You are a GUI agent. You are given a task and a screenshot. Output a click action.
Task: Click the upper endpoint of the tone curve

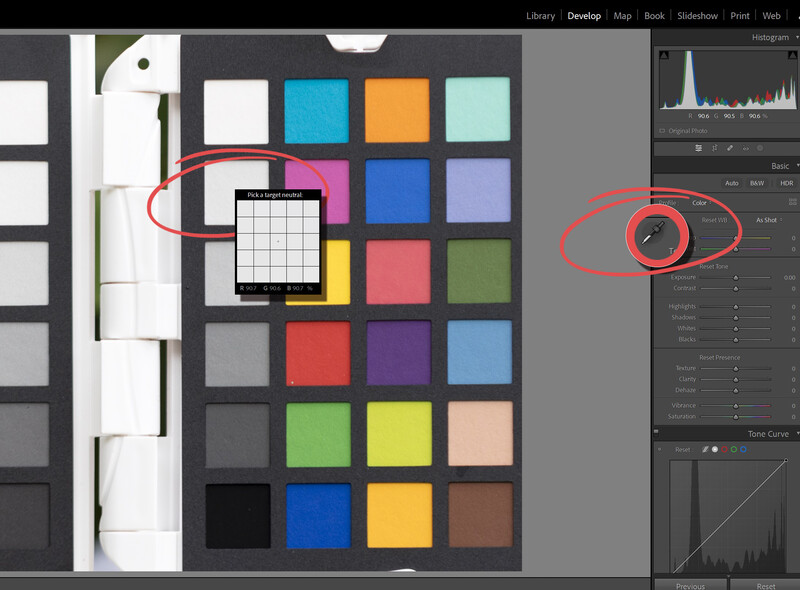[x=786, y=460]
